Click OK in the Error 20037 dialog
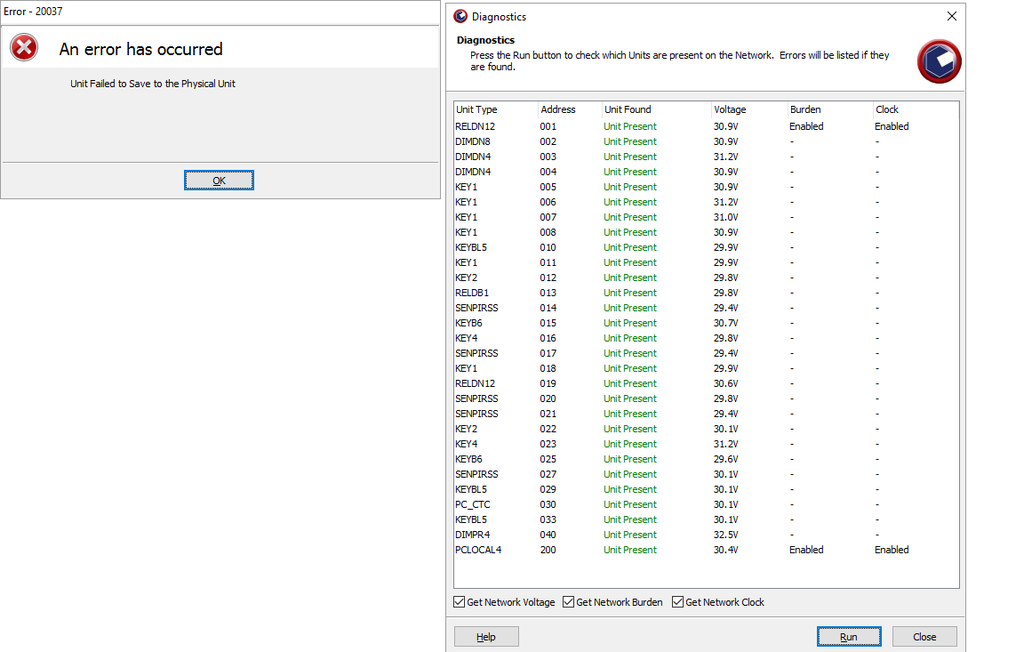This screenshot has height=652, width=1024. (219, 180)
